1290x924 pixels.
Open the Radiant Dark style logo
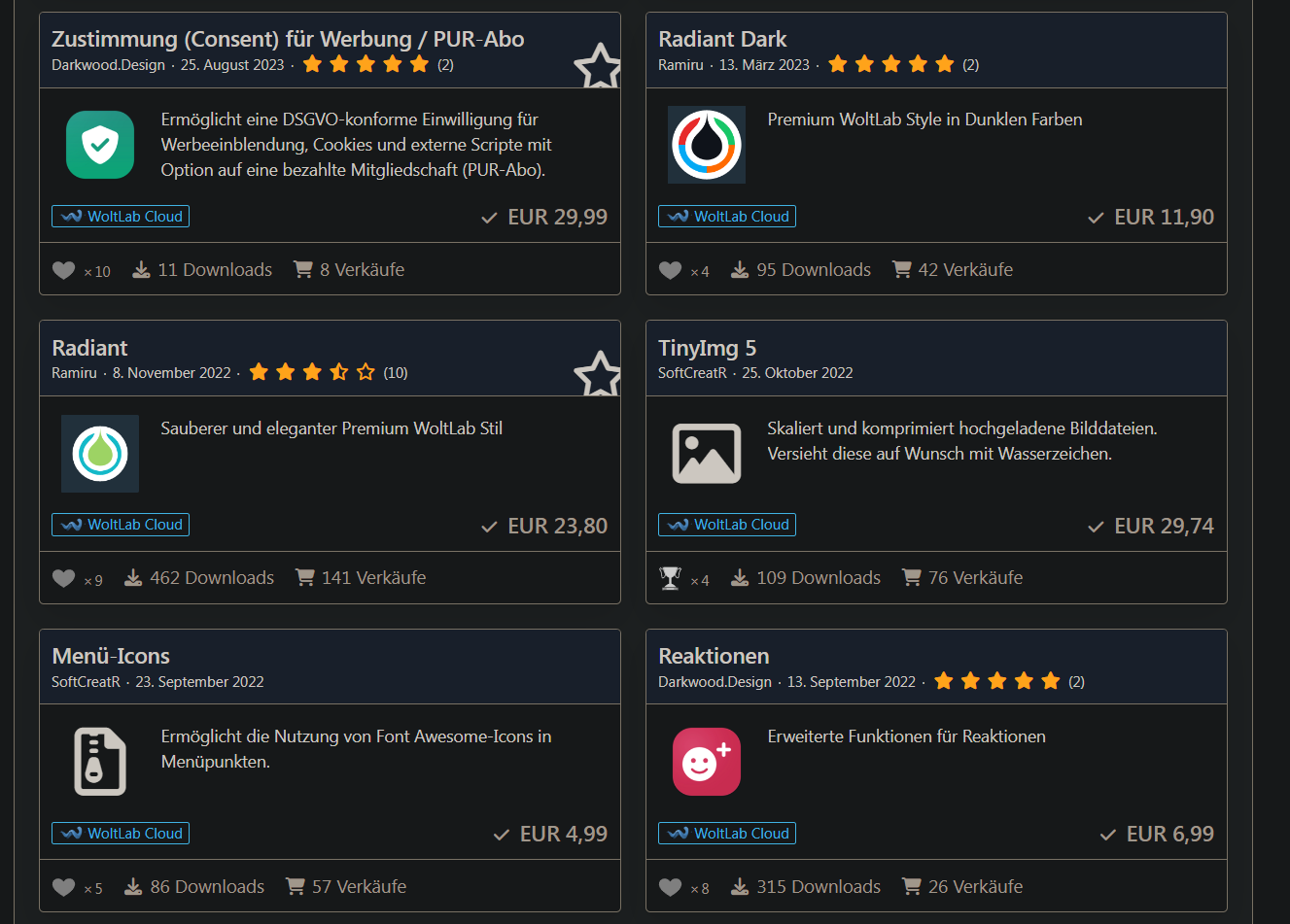(707, 145)
